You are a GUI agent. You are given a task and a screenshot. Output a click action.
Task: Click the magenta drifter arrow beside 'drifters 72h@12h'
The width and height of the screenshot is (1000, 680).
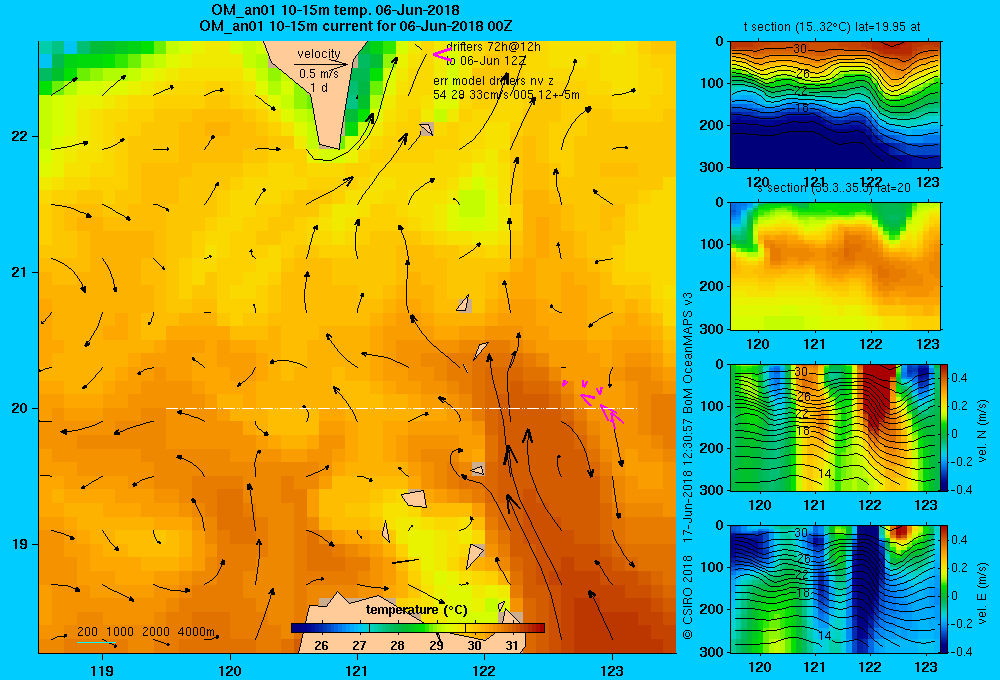[442, 55]
